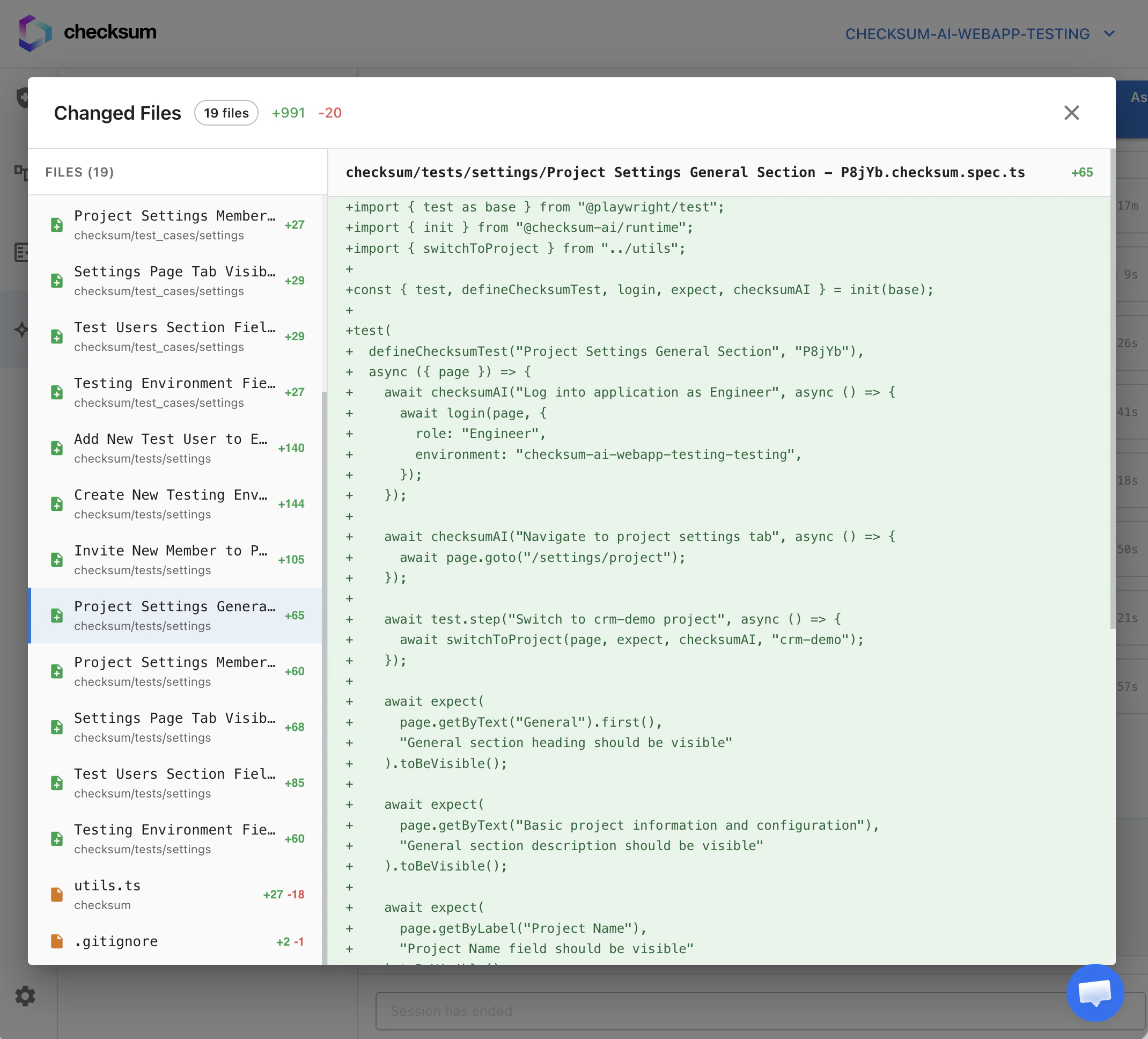
Task: Open the chat support bubble
Action: 1094,993
